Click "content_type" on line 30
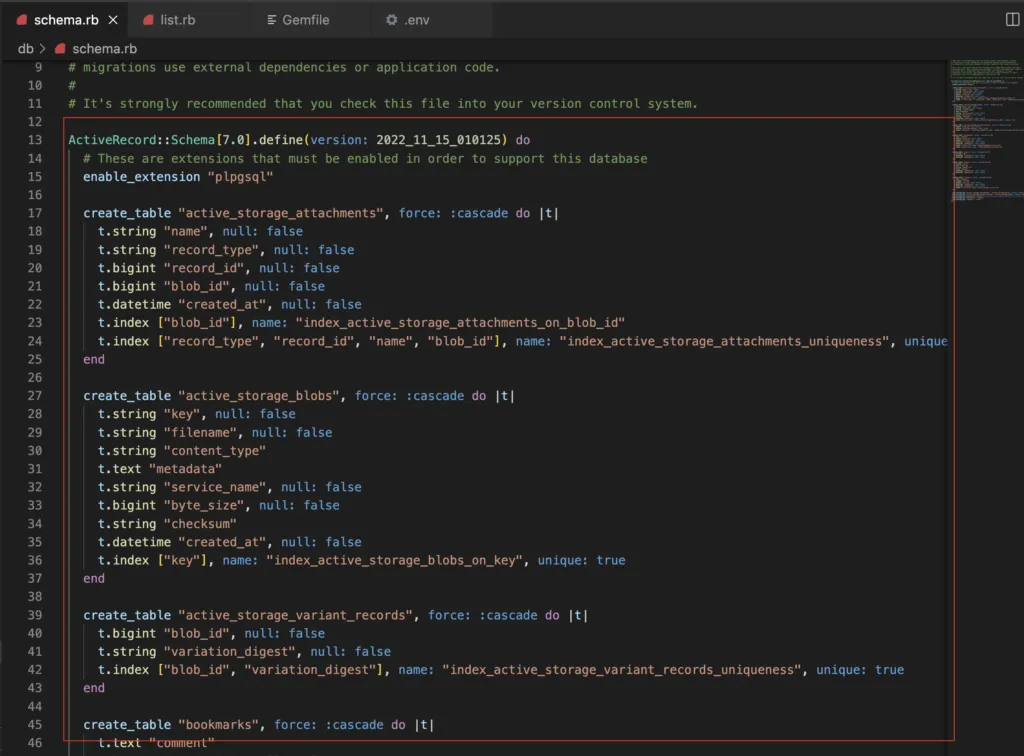The image size is (1024, 756). click(x=215, y=451)
